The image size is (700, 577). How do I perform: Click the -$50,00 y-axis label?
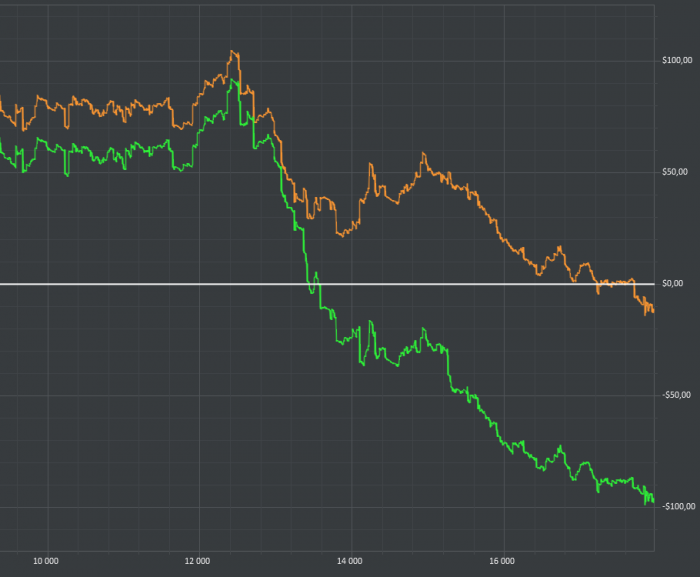(x=676, y=395)
